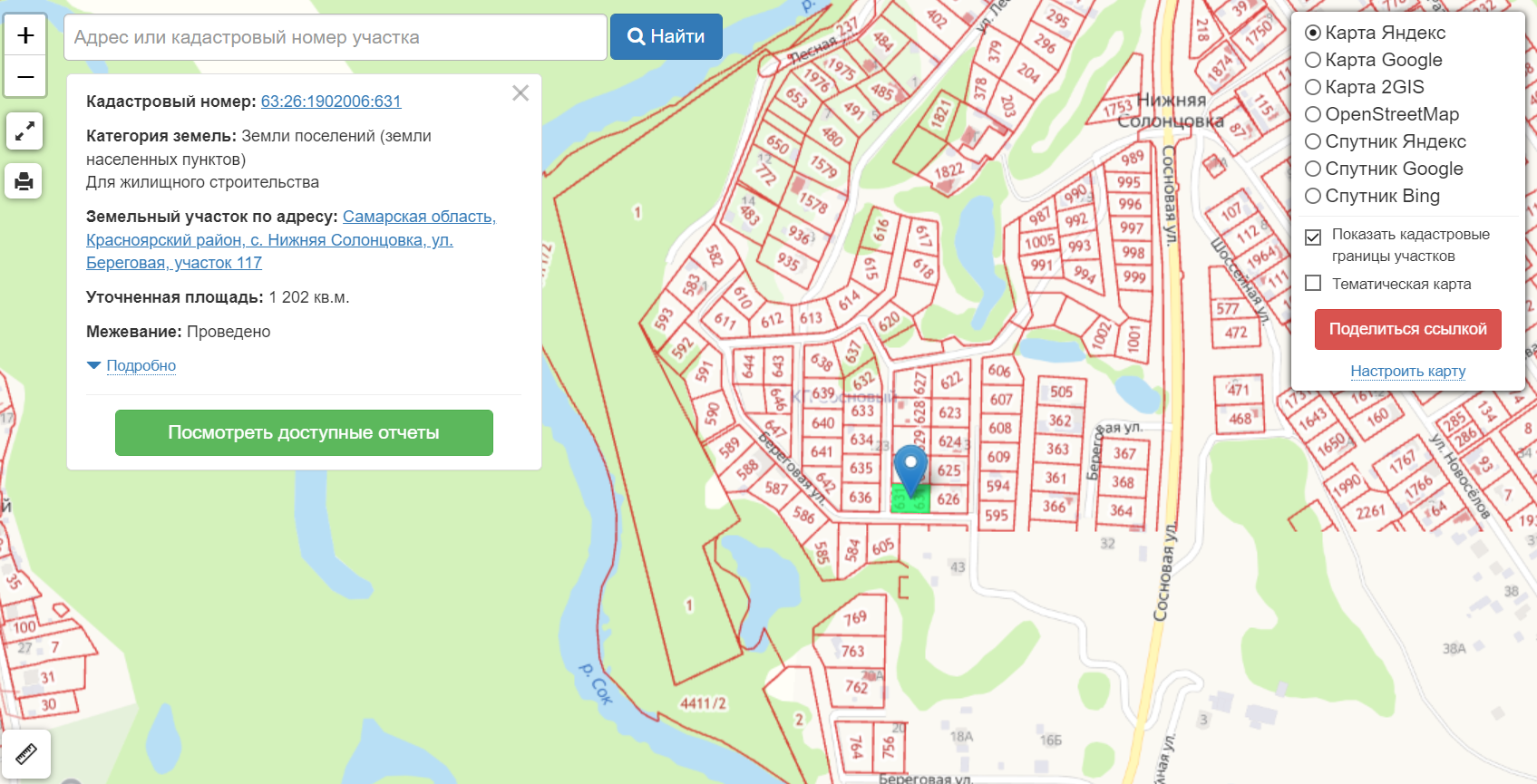1537x784 pixels.
Task: Zoom in with the plus button
Action: [x=25, y=35]
